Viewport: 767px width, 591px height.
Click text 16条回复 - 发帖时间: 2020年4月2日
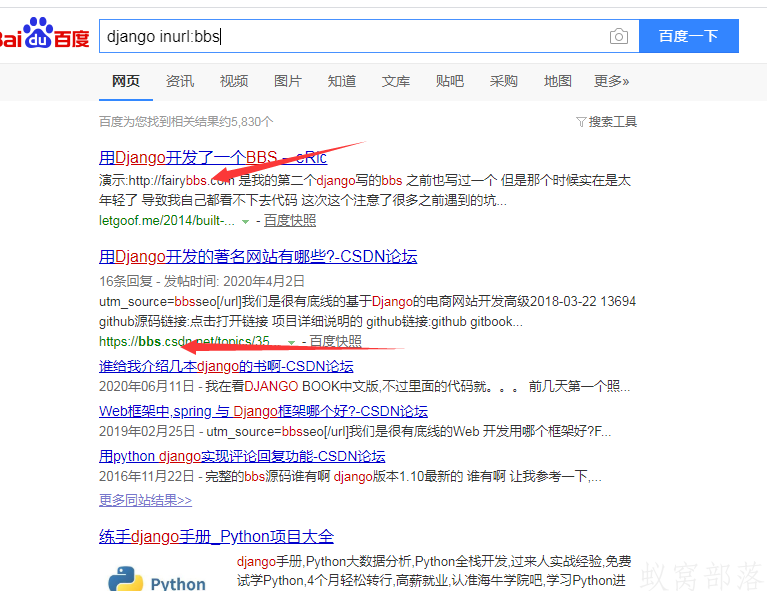[202, 281]
